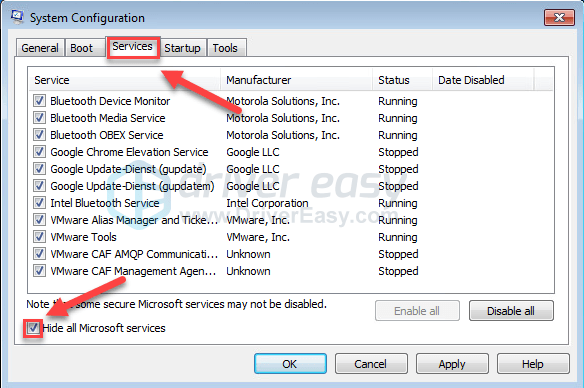Click Stopped status for VMware CAF Management
This screenshot has height=388, width=584.
coord(398,271)
